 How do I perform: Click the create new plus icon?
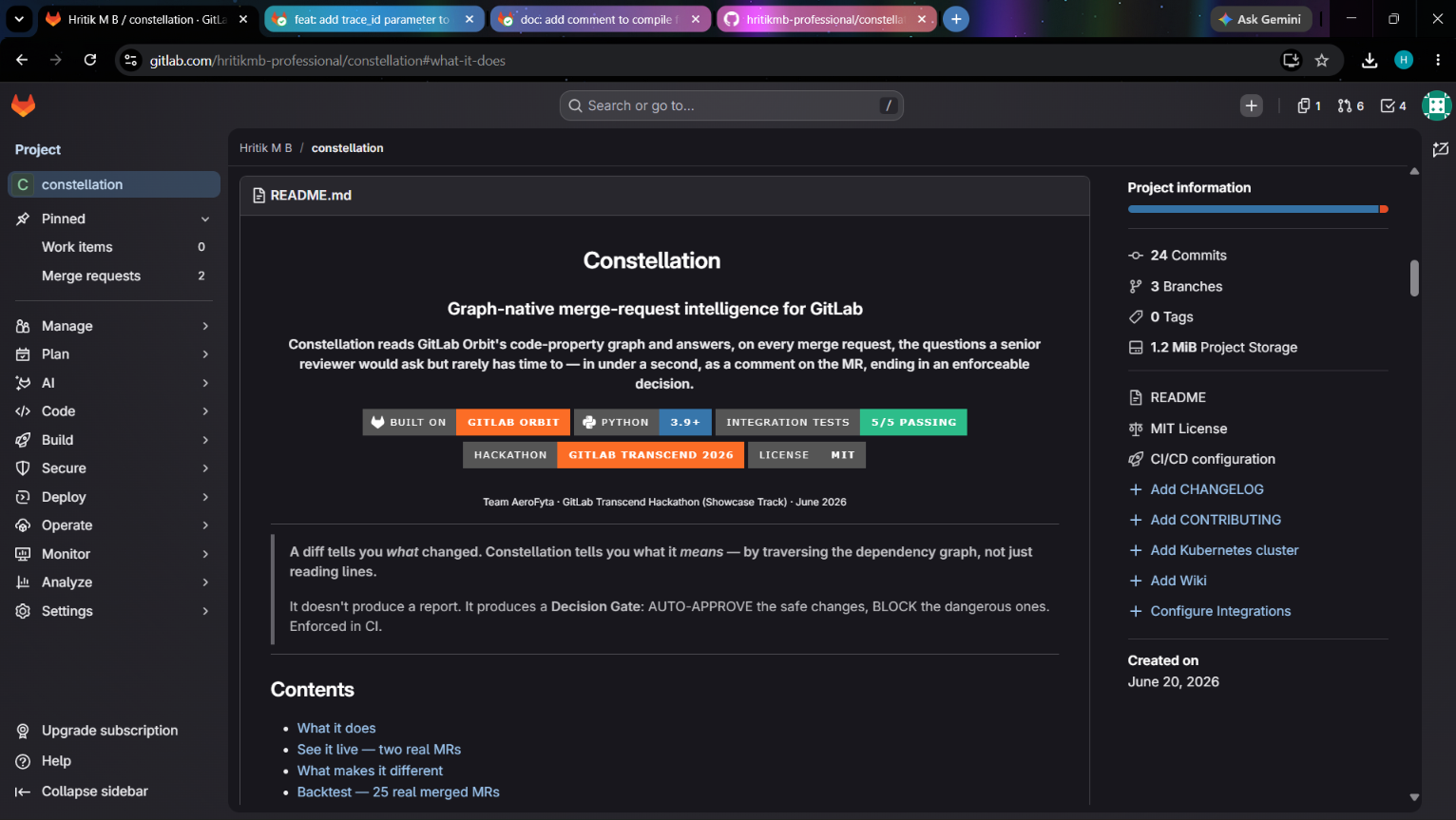pos(1252,105)
